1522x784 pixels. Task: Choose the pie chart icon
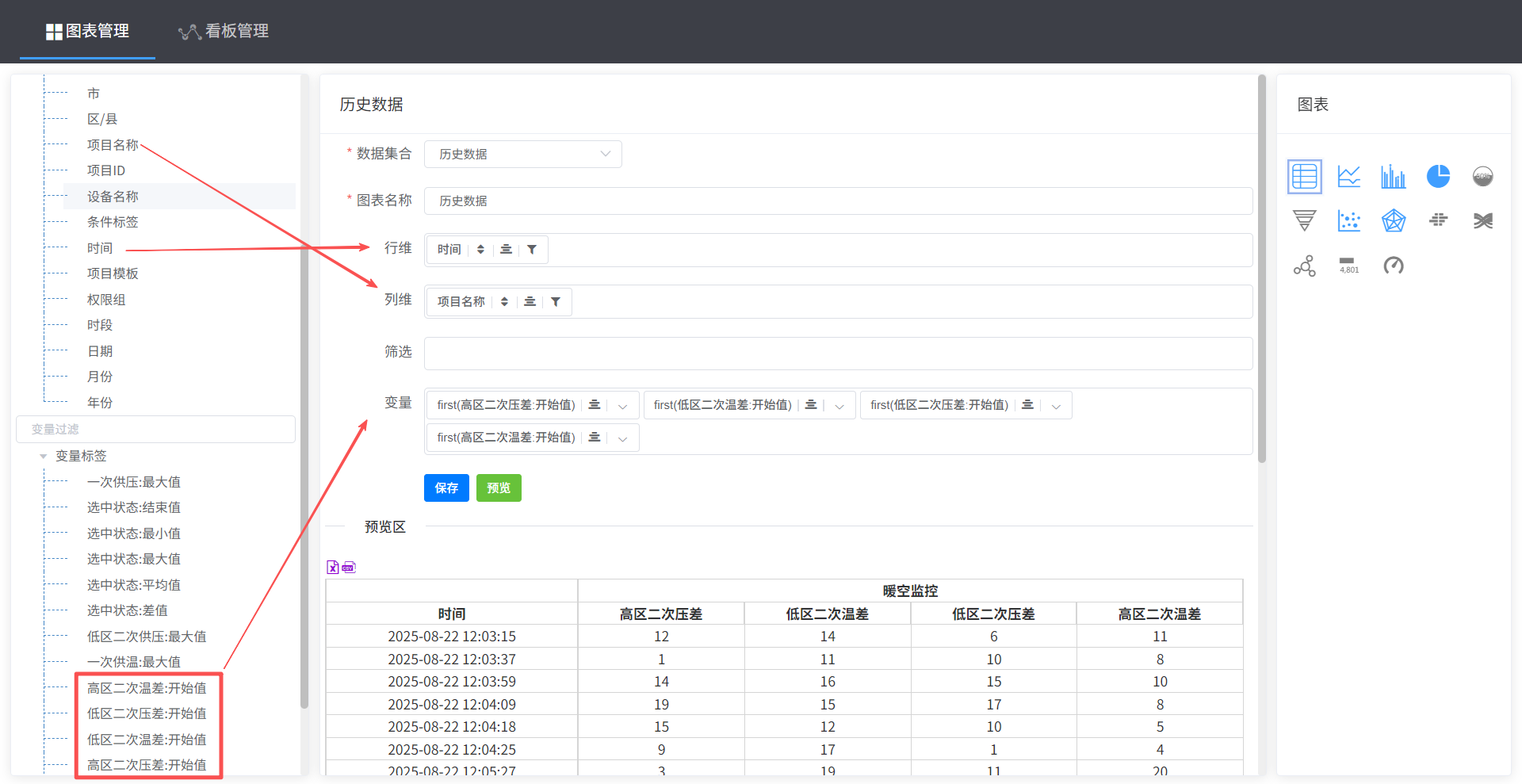pyautogui.click(x=1438, y=176)
